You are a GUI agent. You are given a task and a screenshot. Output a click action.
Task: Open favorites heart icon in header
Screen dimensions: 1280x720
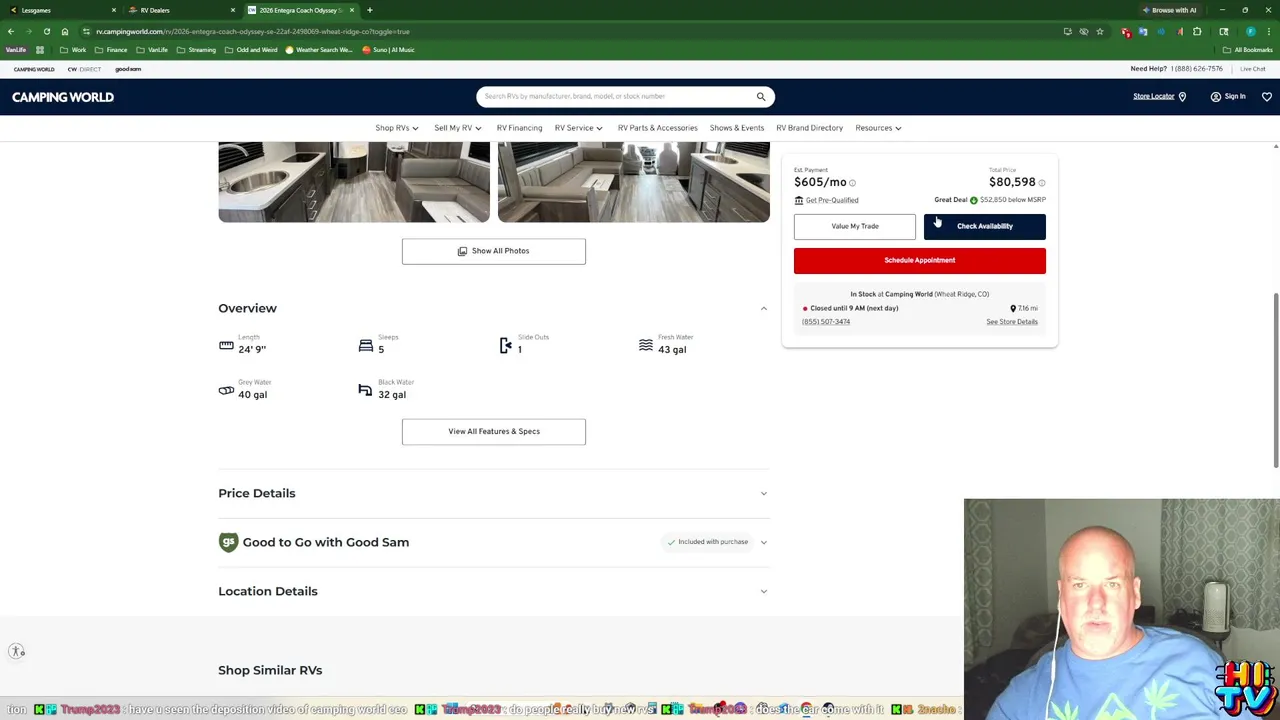click(1266, 97)
